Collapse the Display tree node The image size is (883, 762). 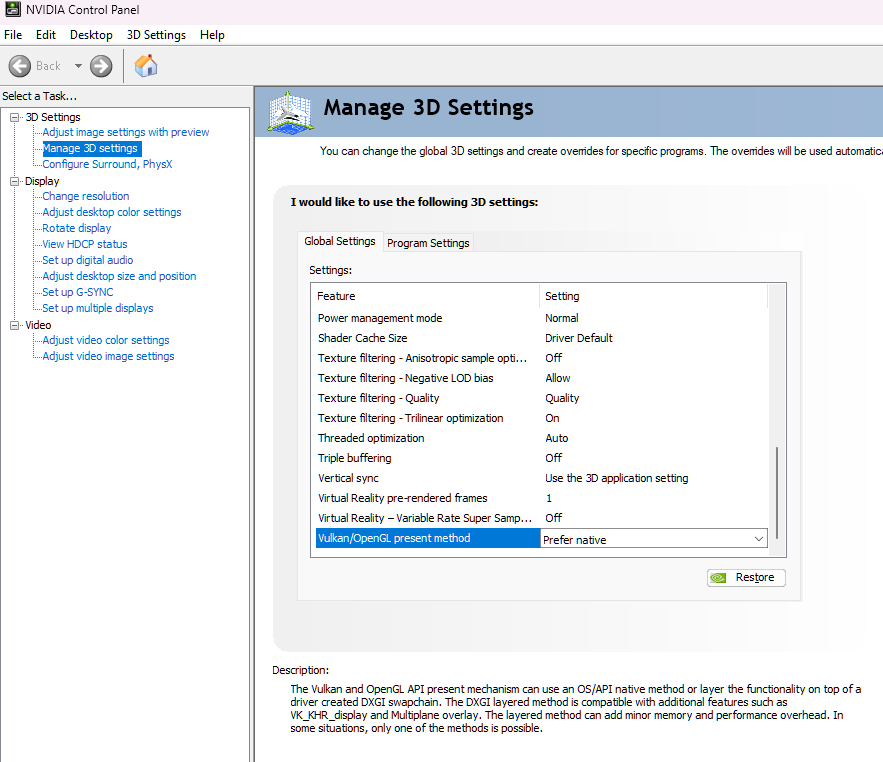coord(15,181)
